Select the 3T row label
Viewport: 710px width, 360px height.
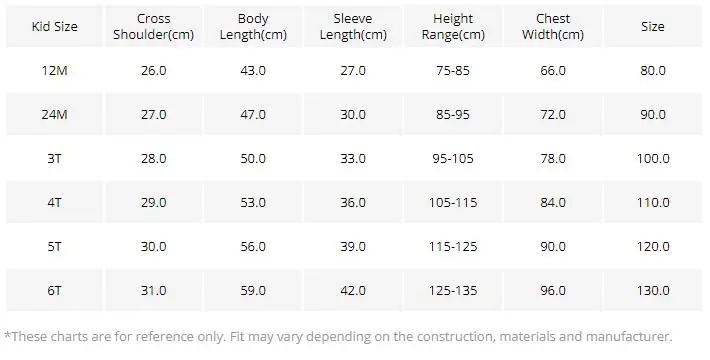(x=54, y=158)
